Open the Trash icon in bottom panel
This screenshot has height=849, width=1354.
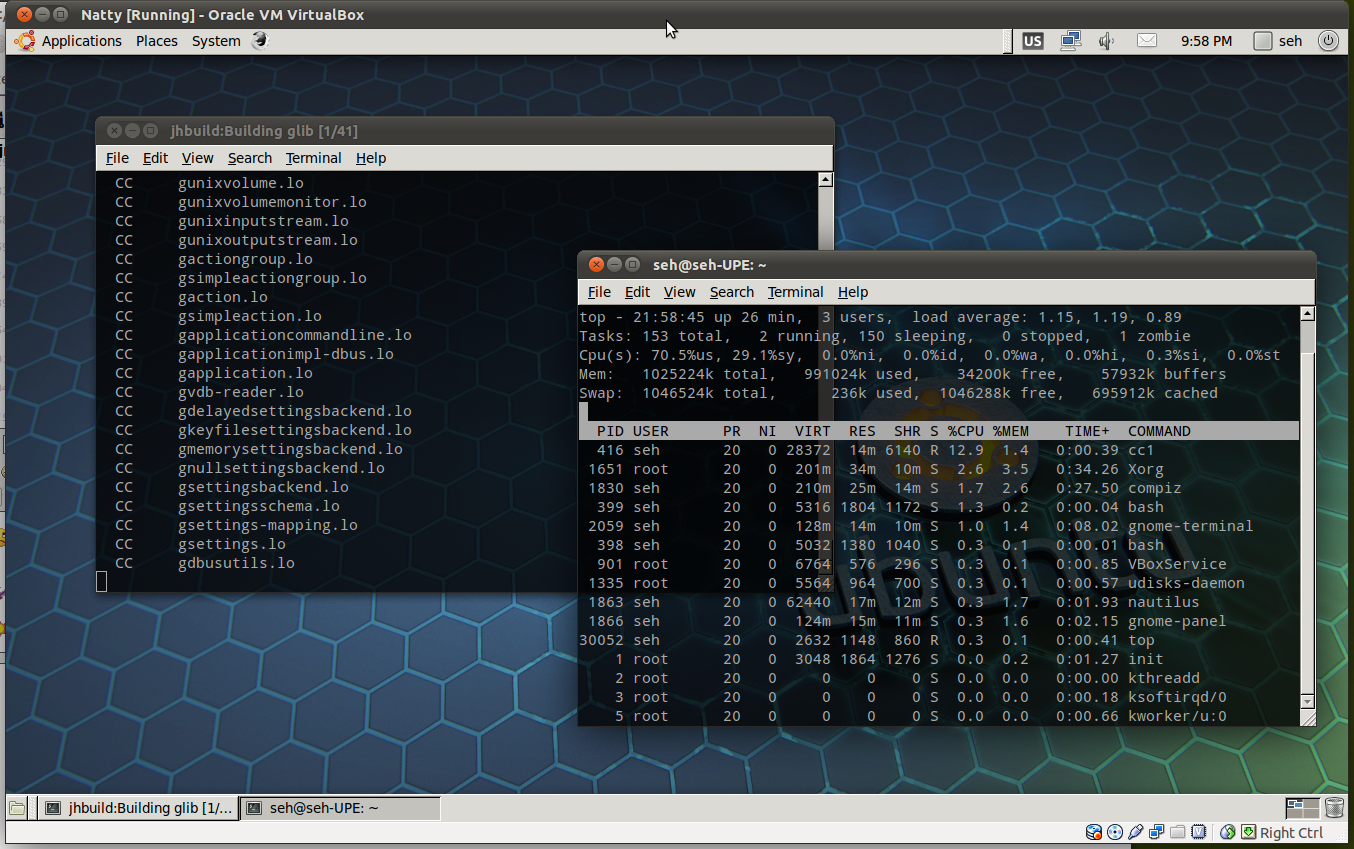1334,808
